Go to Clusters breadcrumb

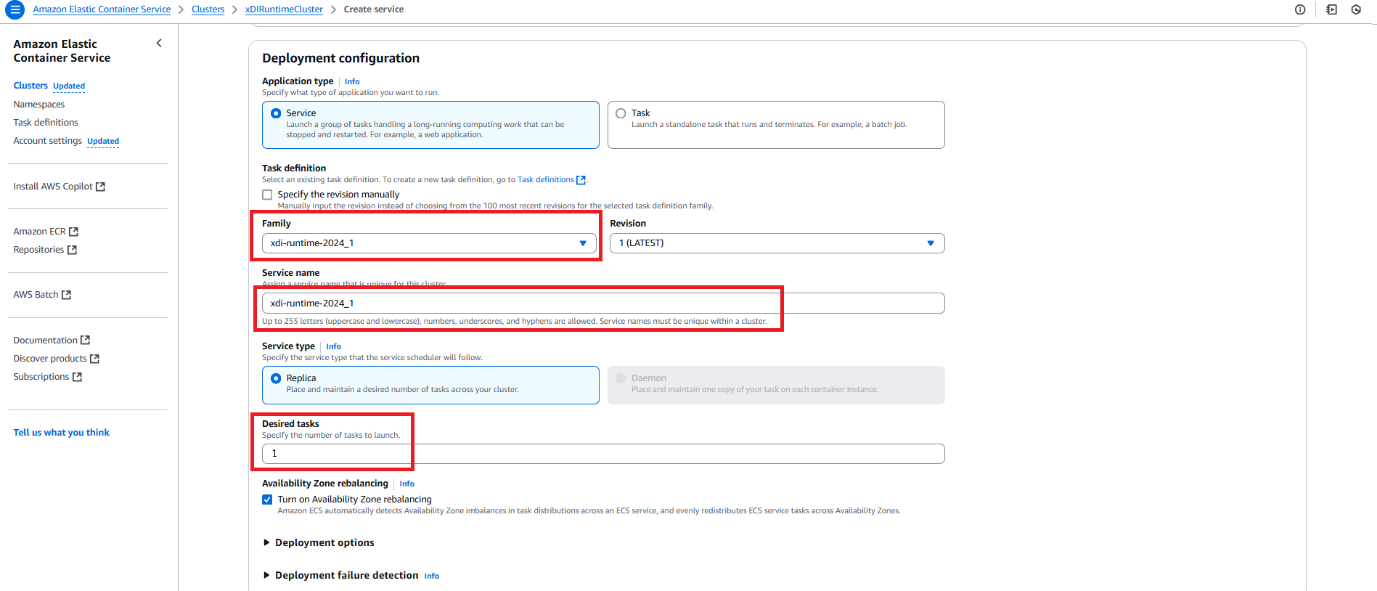[207, 9]
